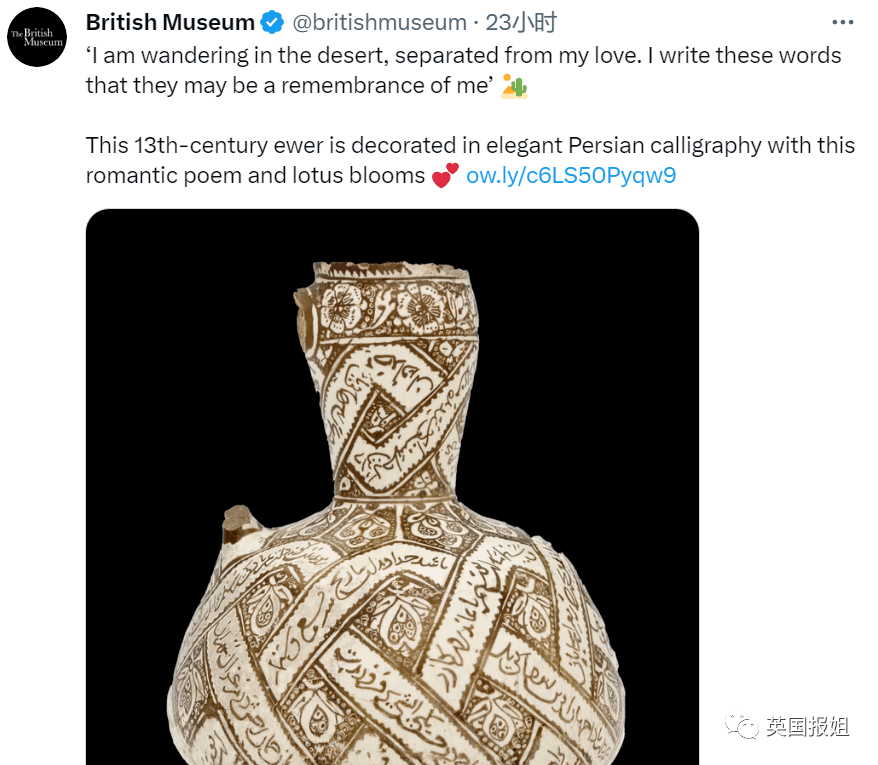Click the blue verified badge icon

(272, 22)
